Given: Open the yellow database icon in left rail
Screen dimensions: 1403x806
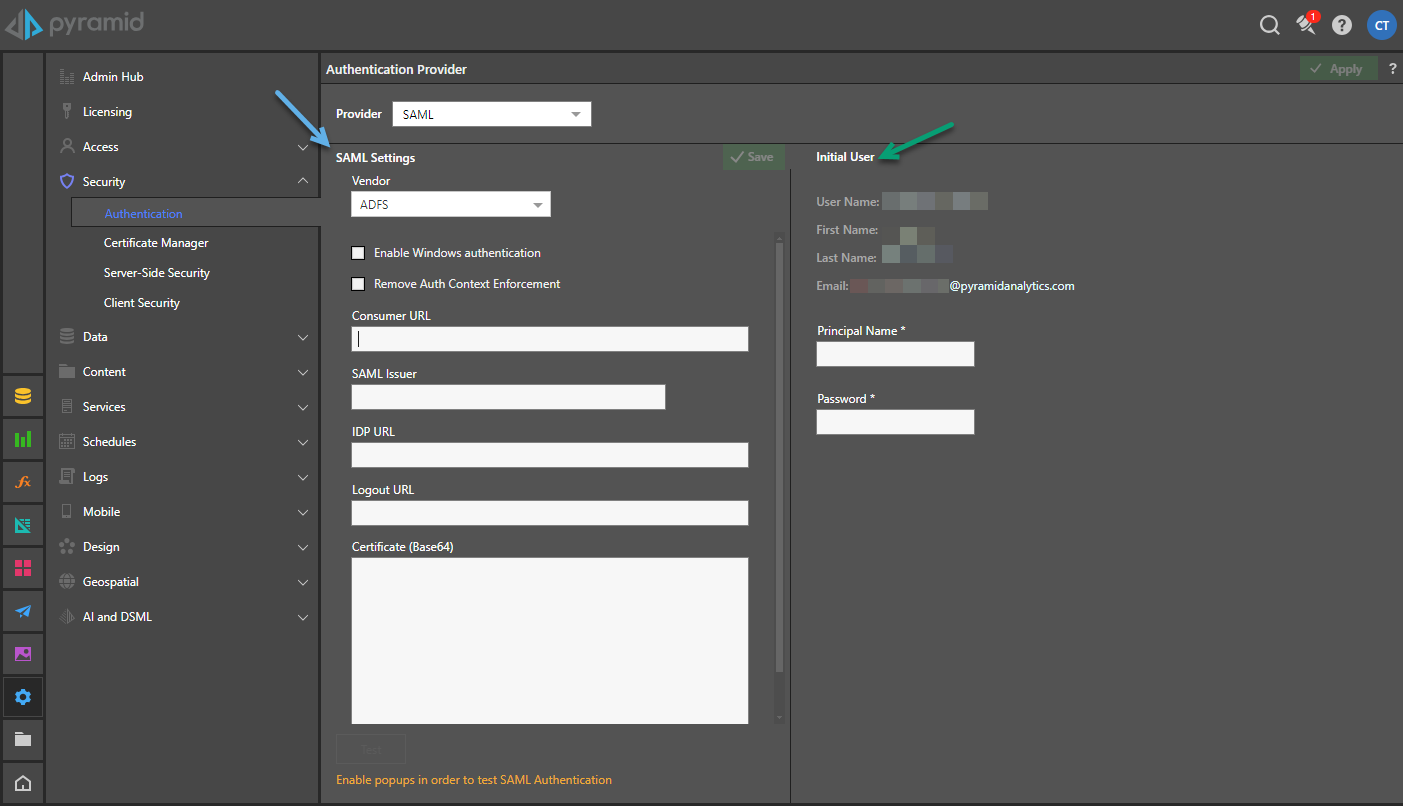Looking at the screenshot, I should pyautogui.click(x=23, y=397).
